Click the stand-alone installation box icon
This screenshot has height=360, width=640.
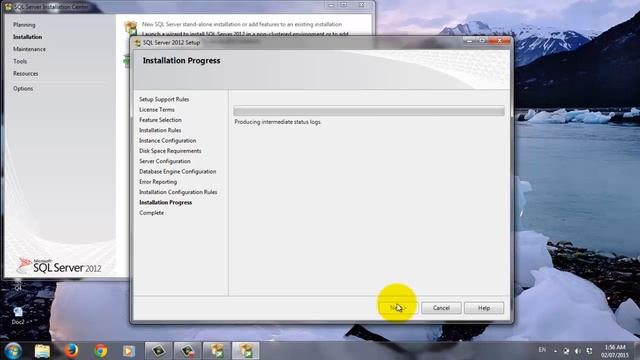click(x=131, y=27)
